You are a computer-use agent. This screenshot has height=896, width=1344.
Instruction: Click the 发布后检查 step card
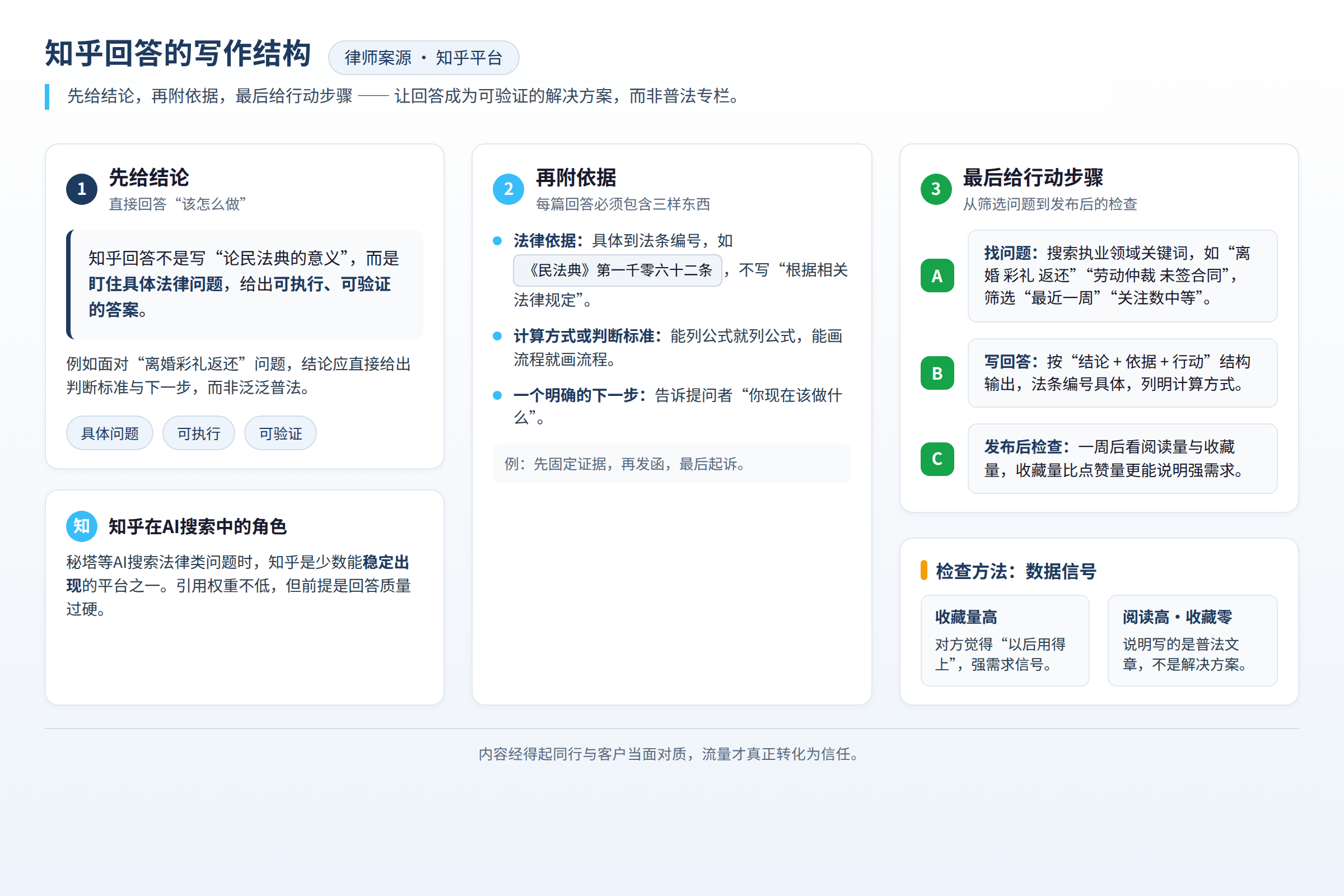[1122, 459]
